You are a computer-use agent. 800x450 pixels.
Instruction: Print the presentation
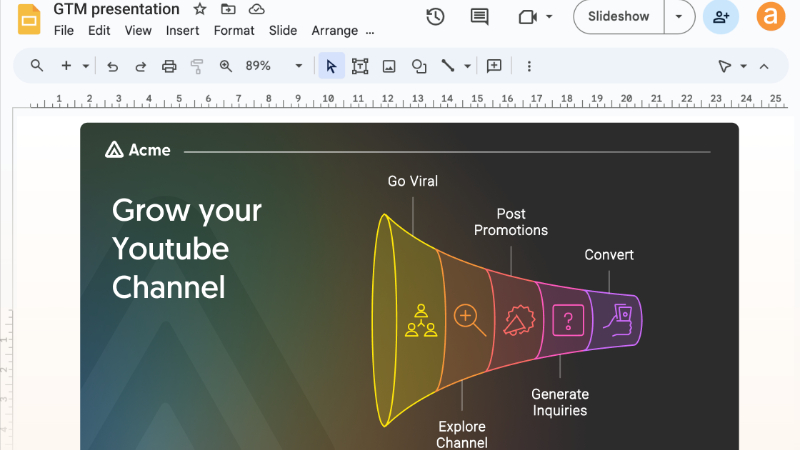(x=169, y=66)
